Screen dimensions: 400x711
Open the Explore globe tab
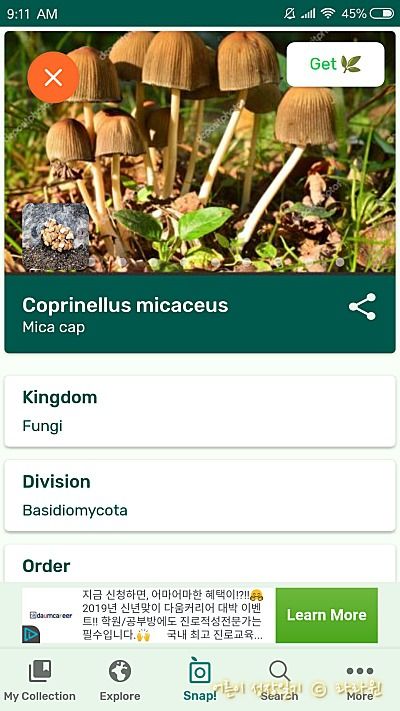(x=120, y=680)
